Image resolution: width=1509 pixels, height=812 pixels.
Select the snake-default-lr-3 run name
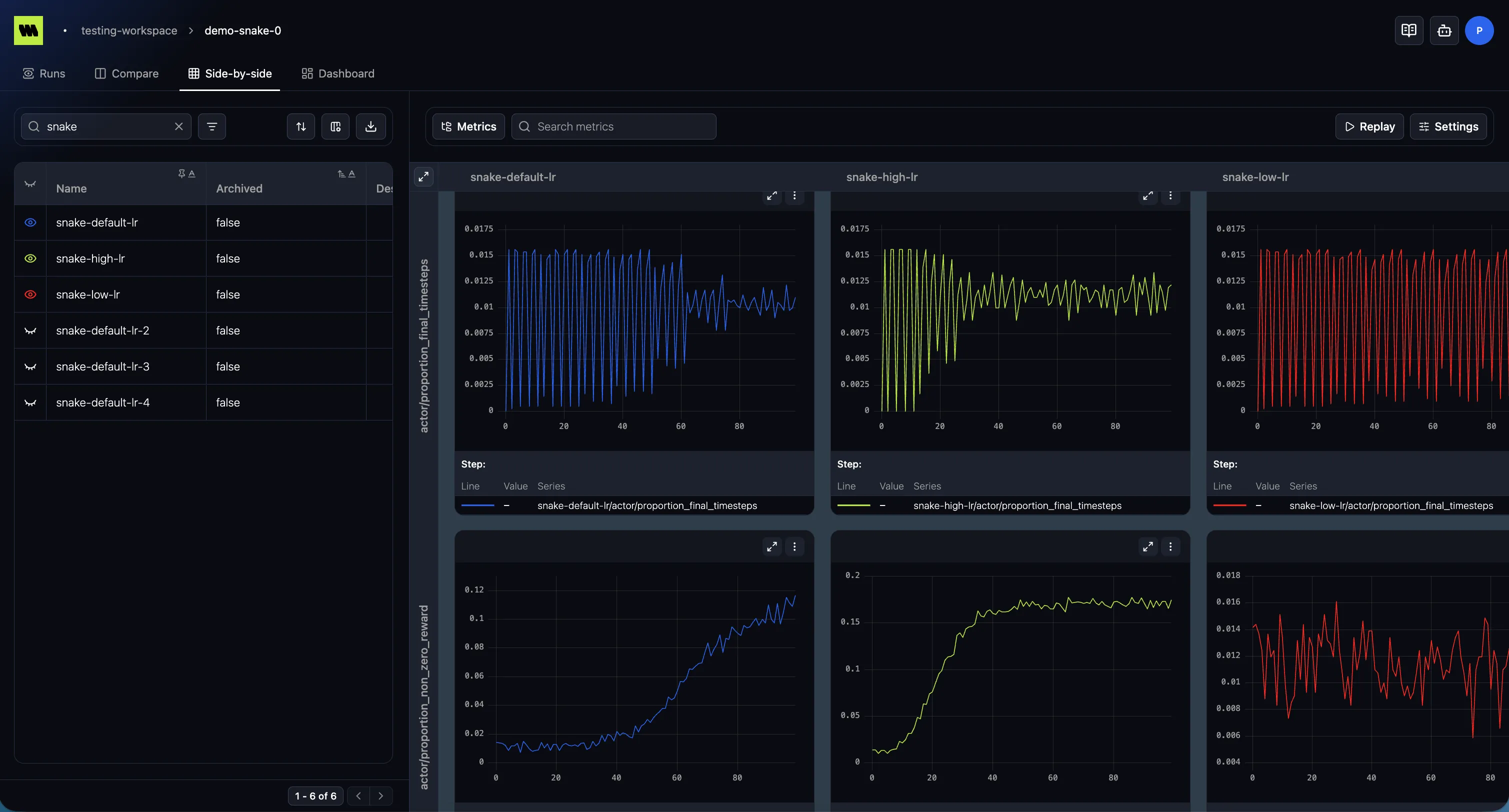point(102,366)
